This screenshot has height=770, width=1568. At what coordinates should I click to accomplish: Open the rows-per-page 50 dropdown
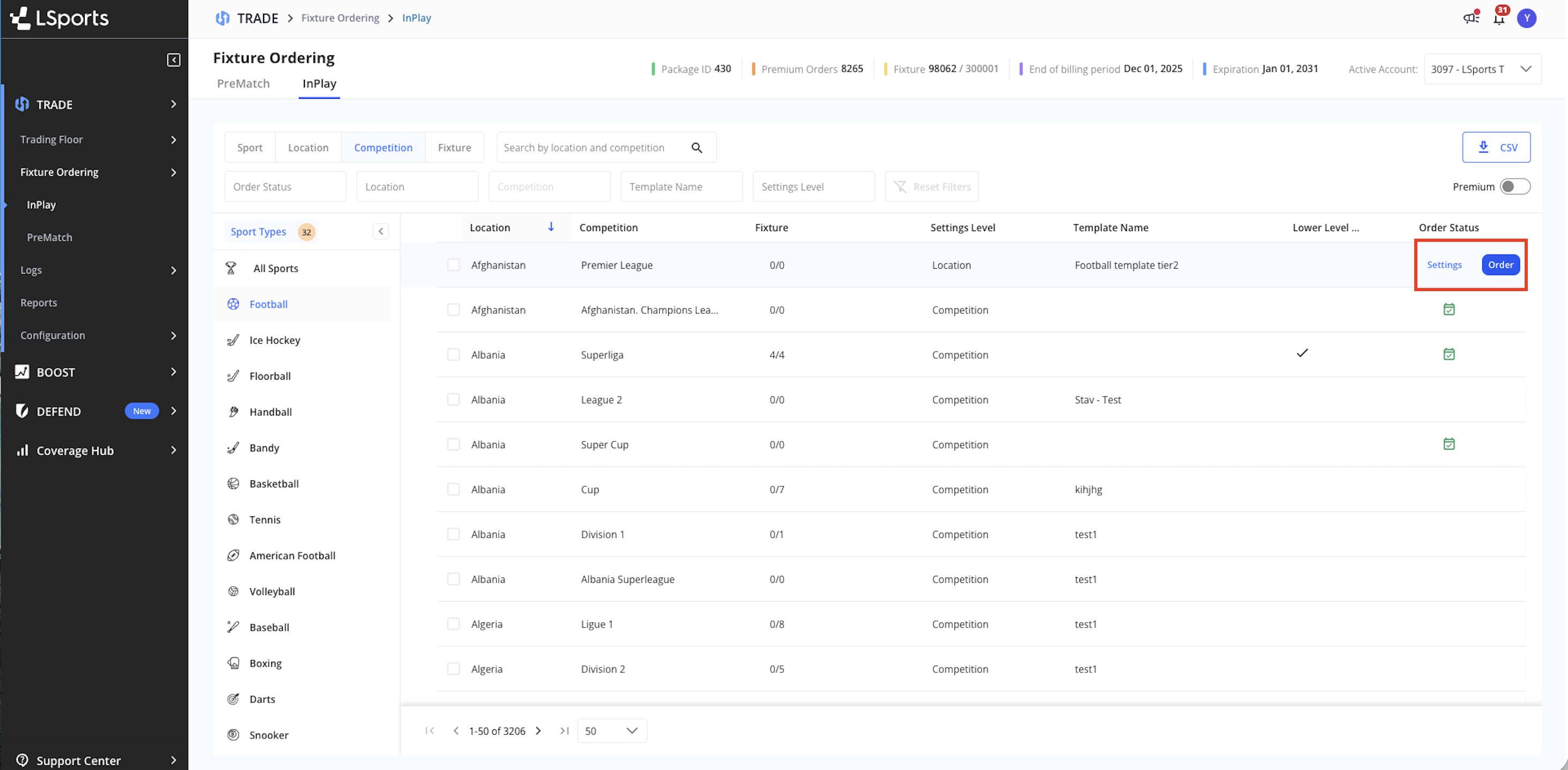coord(612,730)
